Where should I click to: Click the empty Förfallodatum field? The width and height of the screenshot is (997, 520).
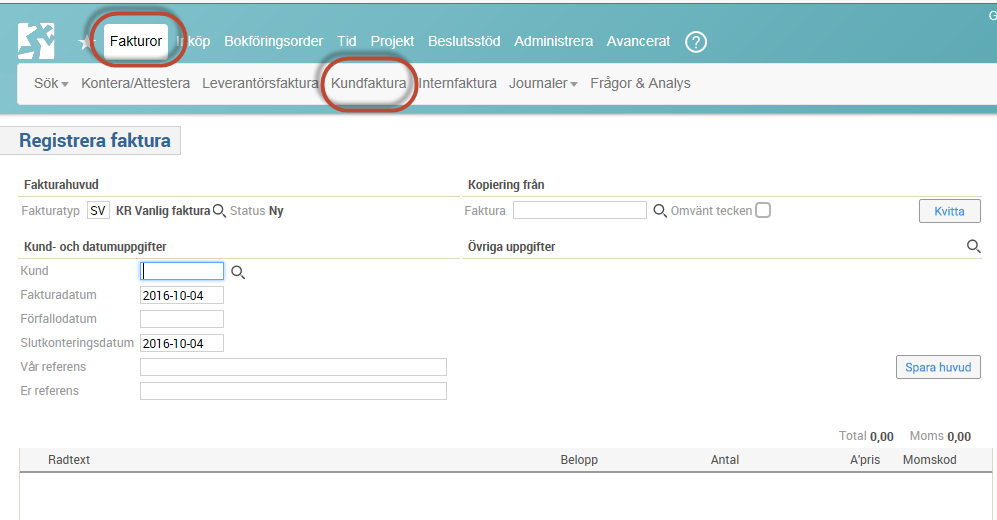[x=182, y=319]
